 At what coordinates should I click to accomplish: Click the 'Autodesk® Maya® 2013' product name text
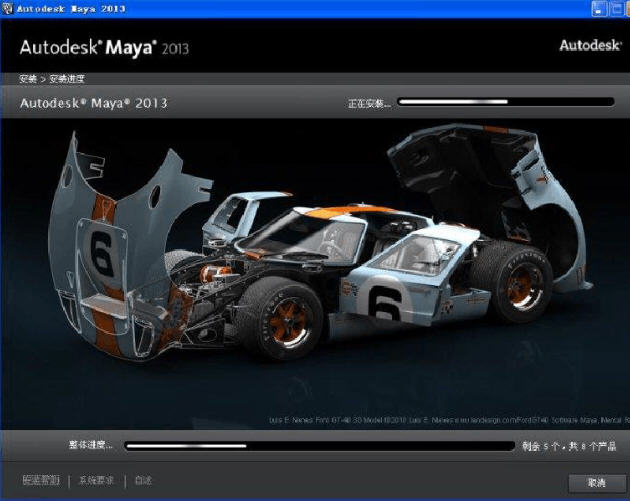tap(93, 103)
